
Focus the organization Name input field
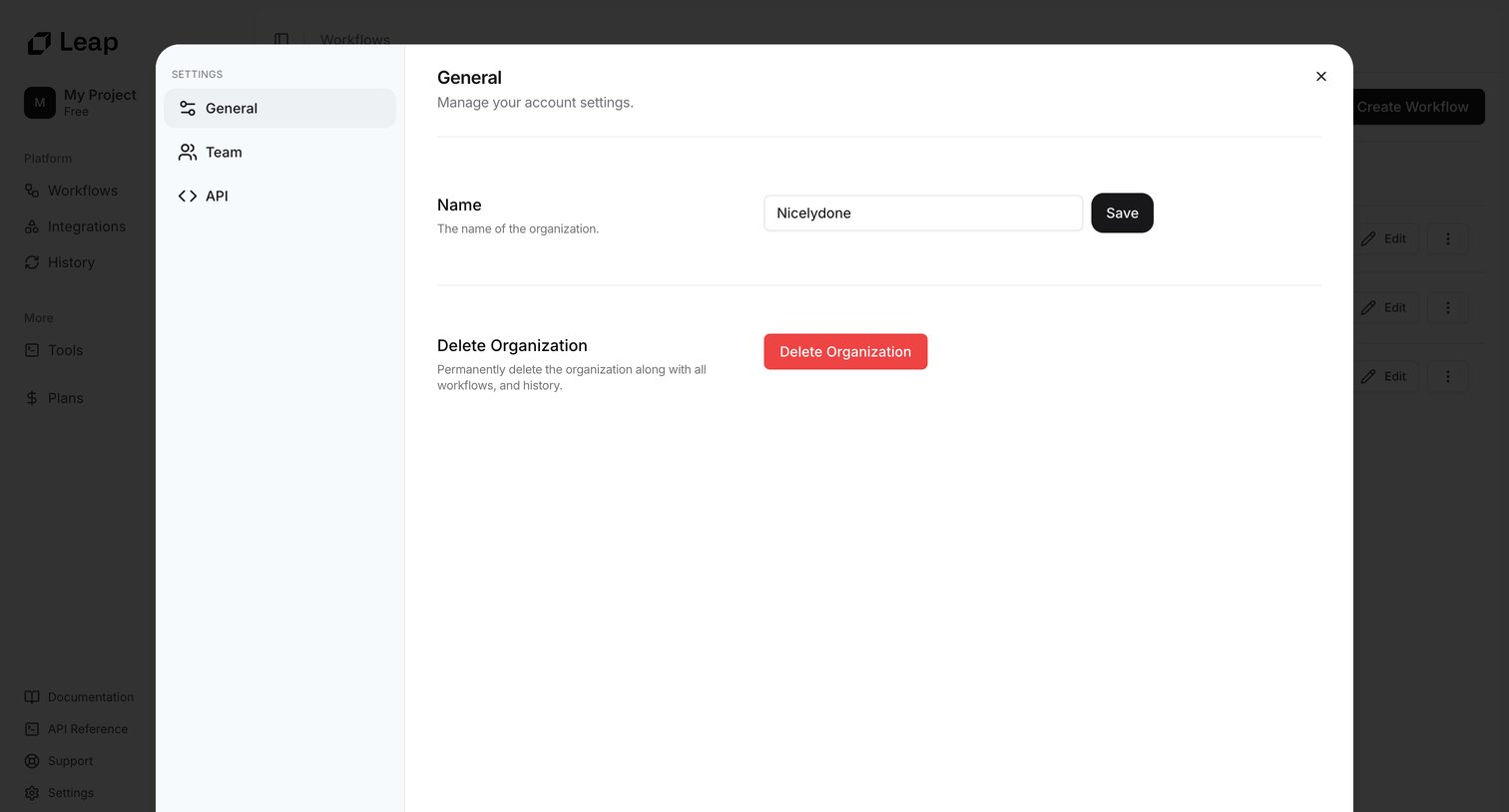tap(923, 212)
